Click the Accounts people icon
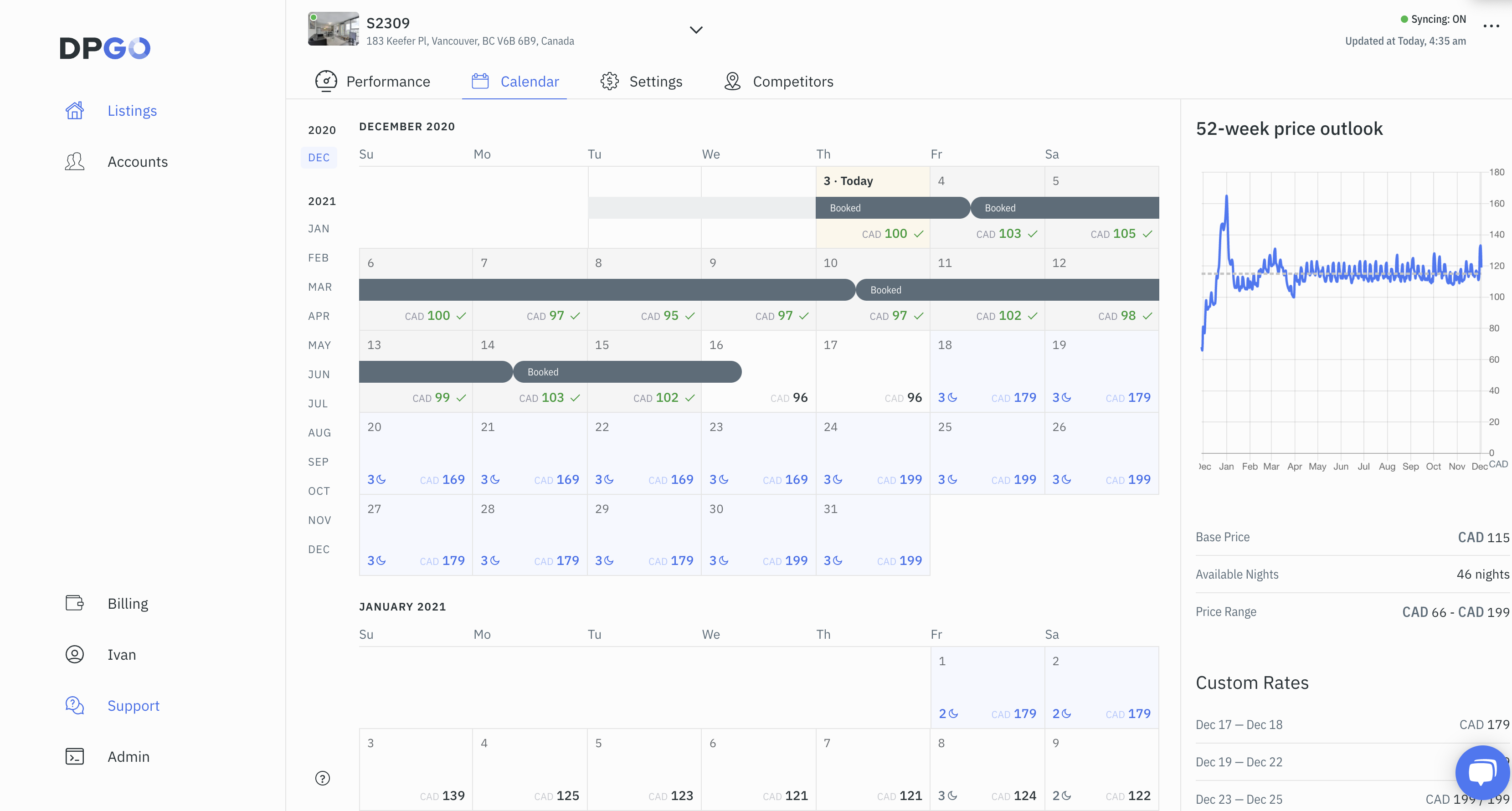The height and width of the screenshot is (811, 1512). (x=75, y=161)
